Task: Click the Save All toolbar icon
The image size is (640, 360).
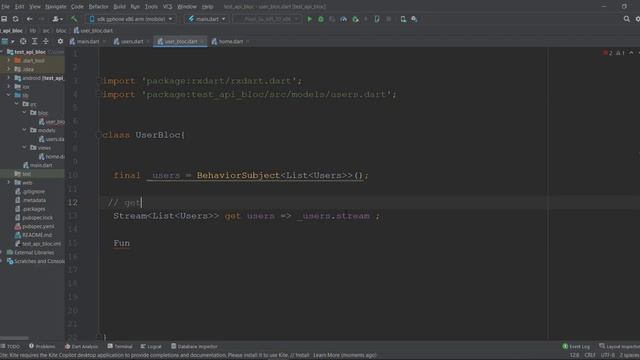Action: coord(4,19)
